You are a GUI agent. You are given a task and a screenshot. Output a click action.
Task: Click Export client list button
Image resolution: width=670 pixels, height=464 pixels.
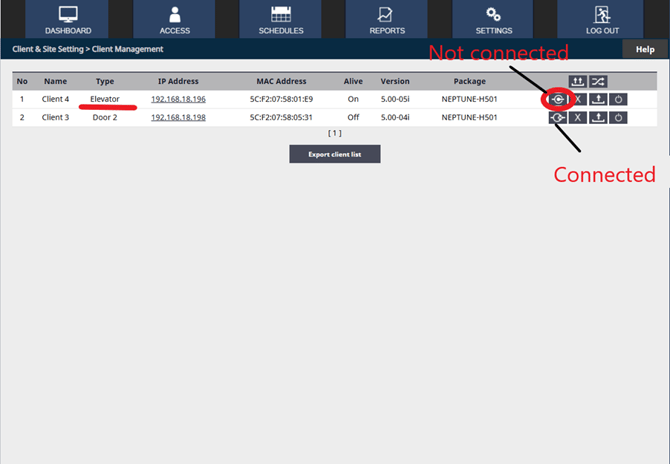(x=335, y=154)
